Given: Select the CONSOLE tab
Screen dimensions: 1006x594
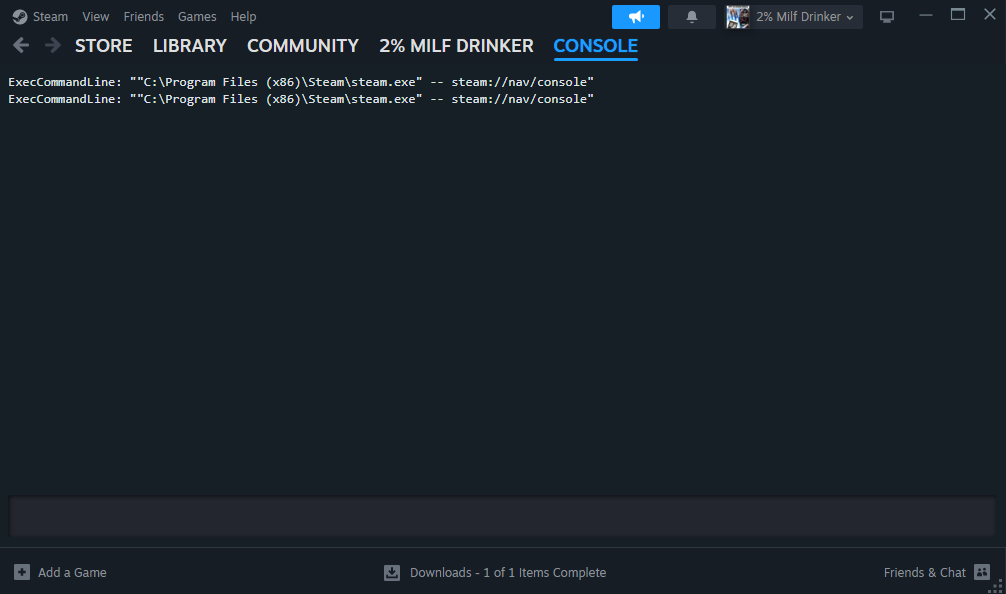Looking at the screenshot, I should [x=595, y=46].
